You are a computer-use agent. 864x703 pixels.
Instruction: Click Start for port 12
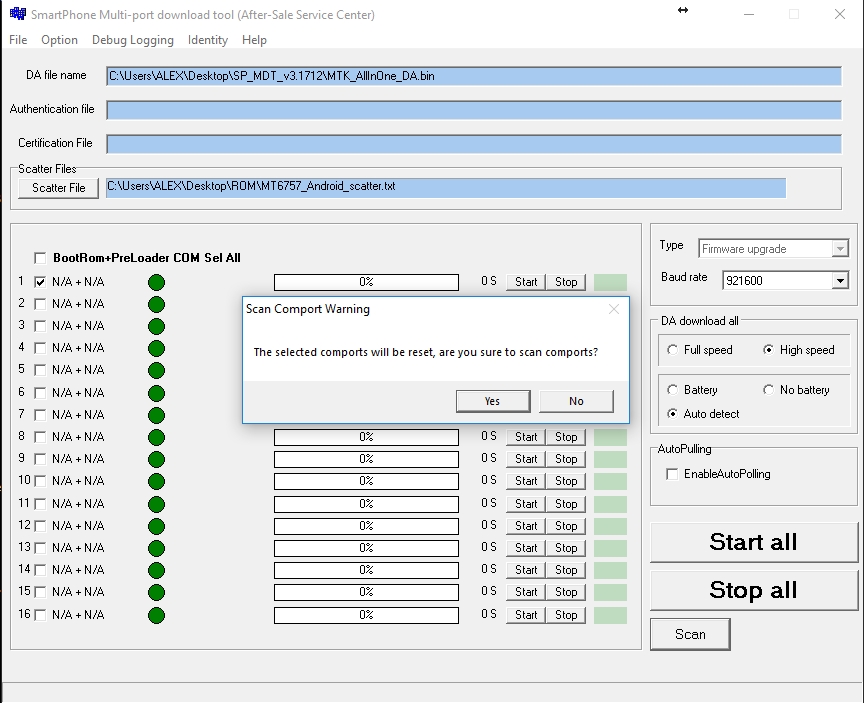pyautogui.click(x=526, y=526)
